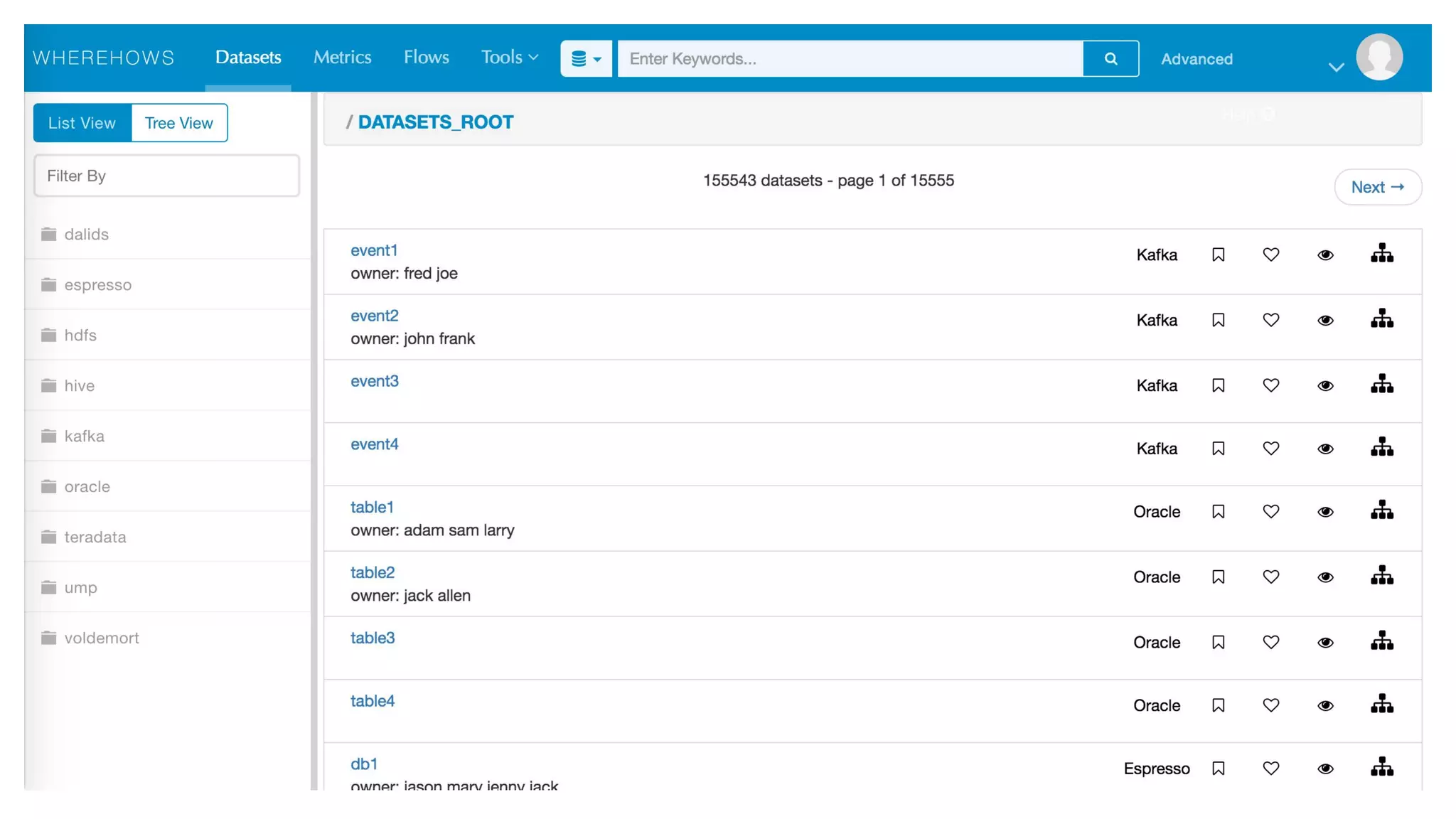Toggle watch eye on event4
This screenshot has width=1456, height=819.
click(1324, 449)
